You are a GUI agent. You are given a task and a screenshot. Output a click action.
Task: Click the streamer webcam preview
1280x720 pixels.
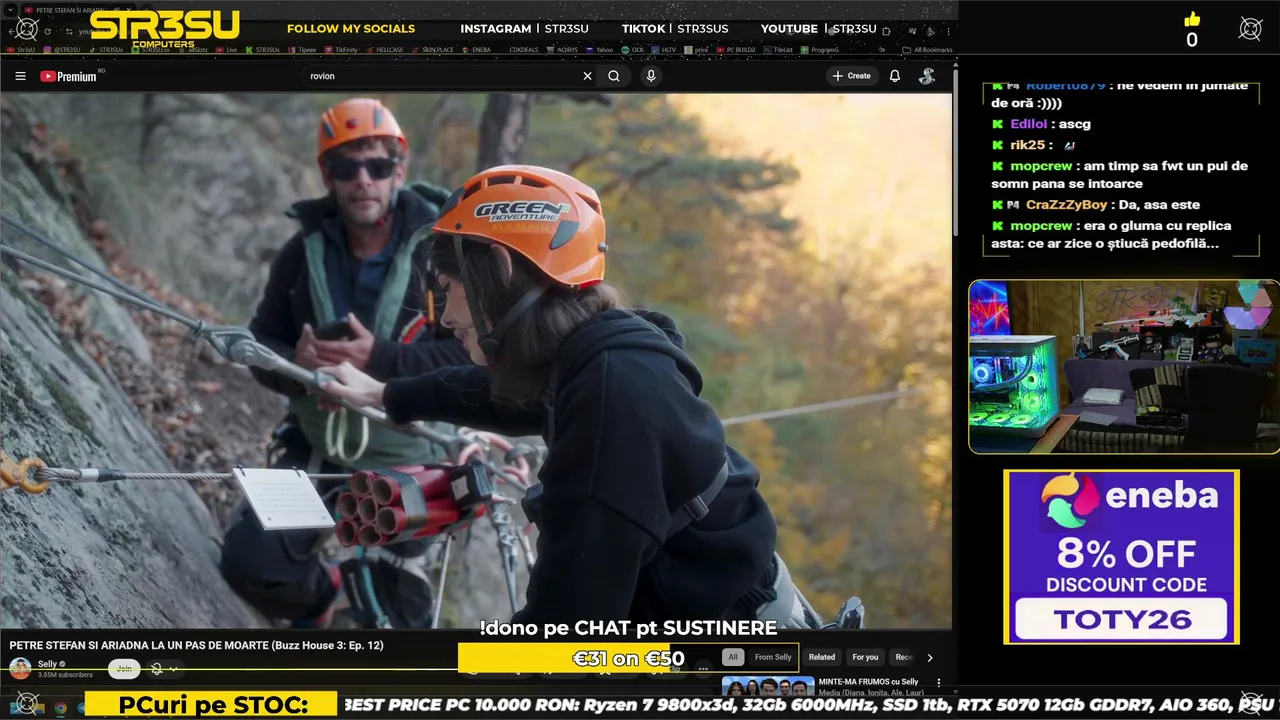[x=1123, y=367]
